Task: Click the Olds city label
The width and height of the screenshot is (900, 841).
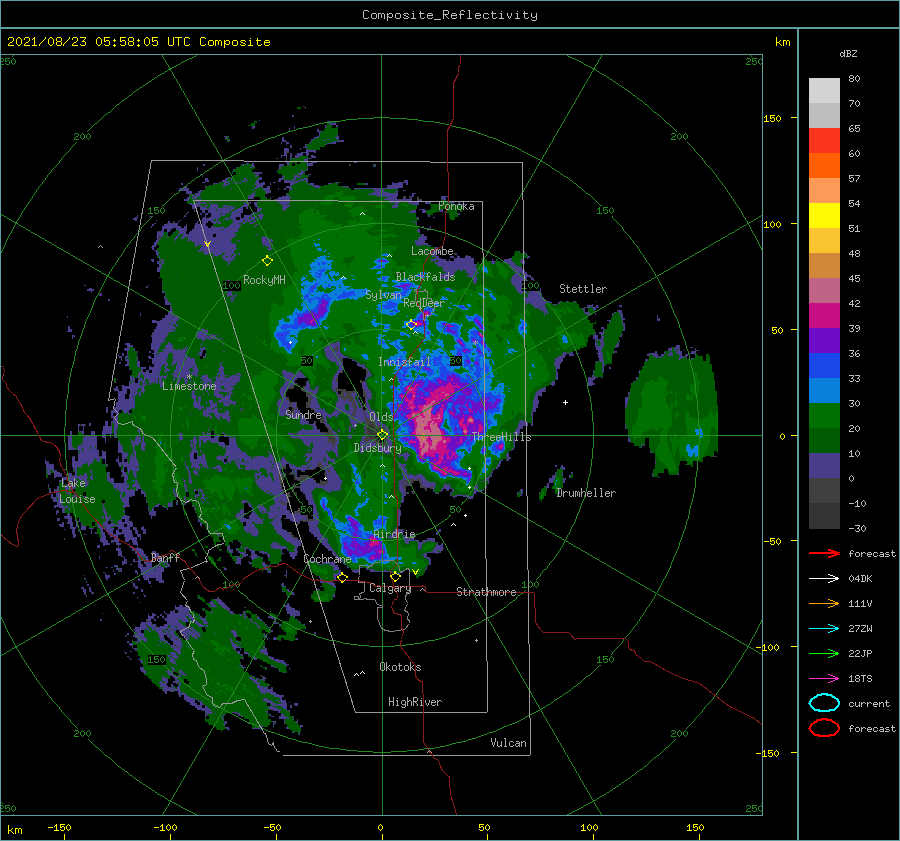Action: point(381,417)
